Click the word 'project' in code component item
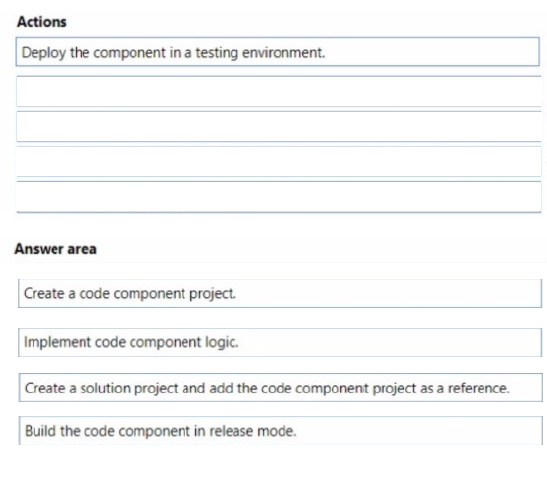Screen dimensions: 547x480 click(x=212, y=294)
